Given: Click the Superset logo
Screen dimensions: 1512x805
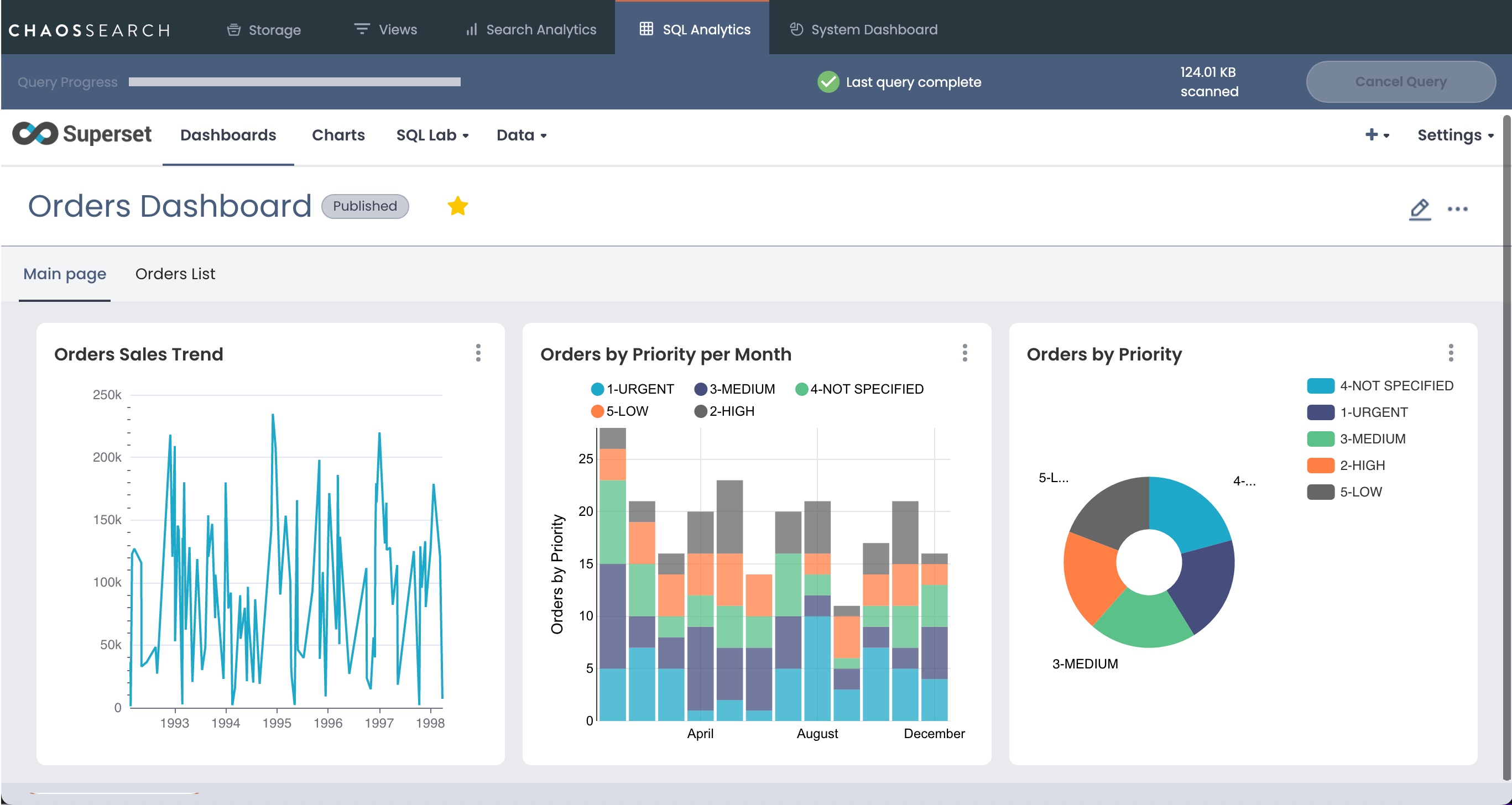Looking at the screenshot, I should (x=82, y=134).
